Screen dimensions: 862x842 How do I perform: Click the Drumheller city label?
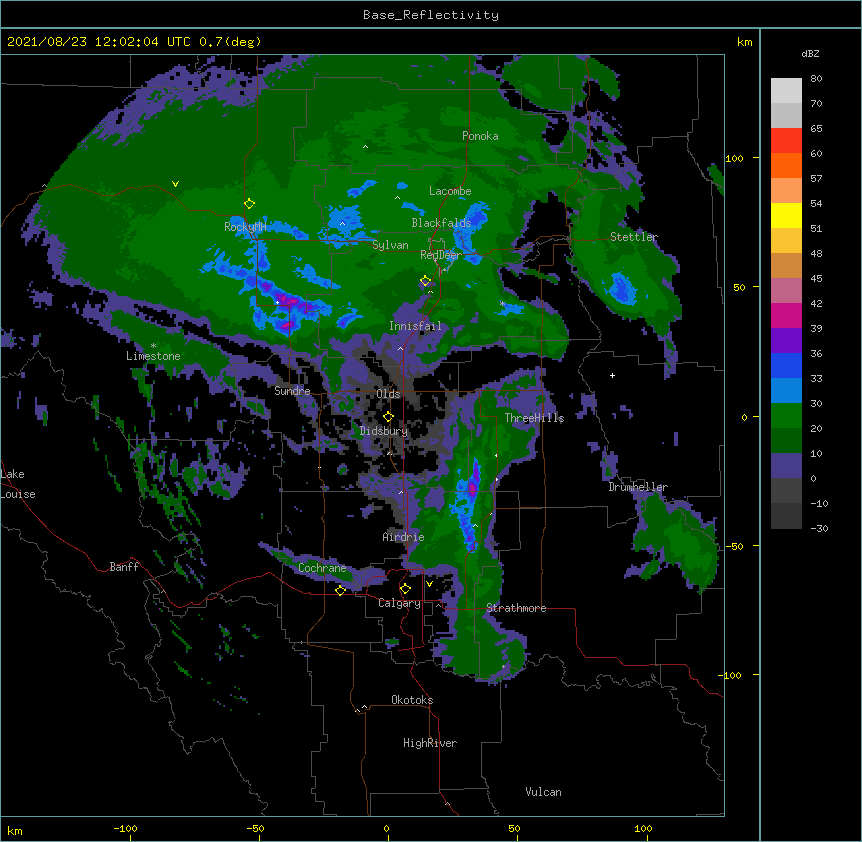[638, 487]
